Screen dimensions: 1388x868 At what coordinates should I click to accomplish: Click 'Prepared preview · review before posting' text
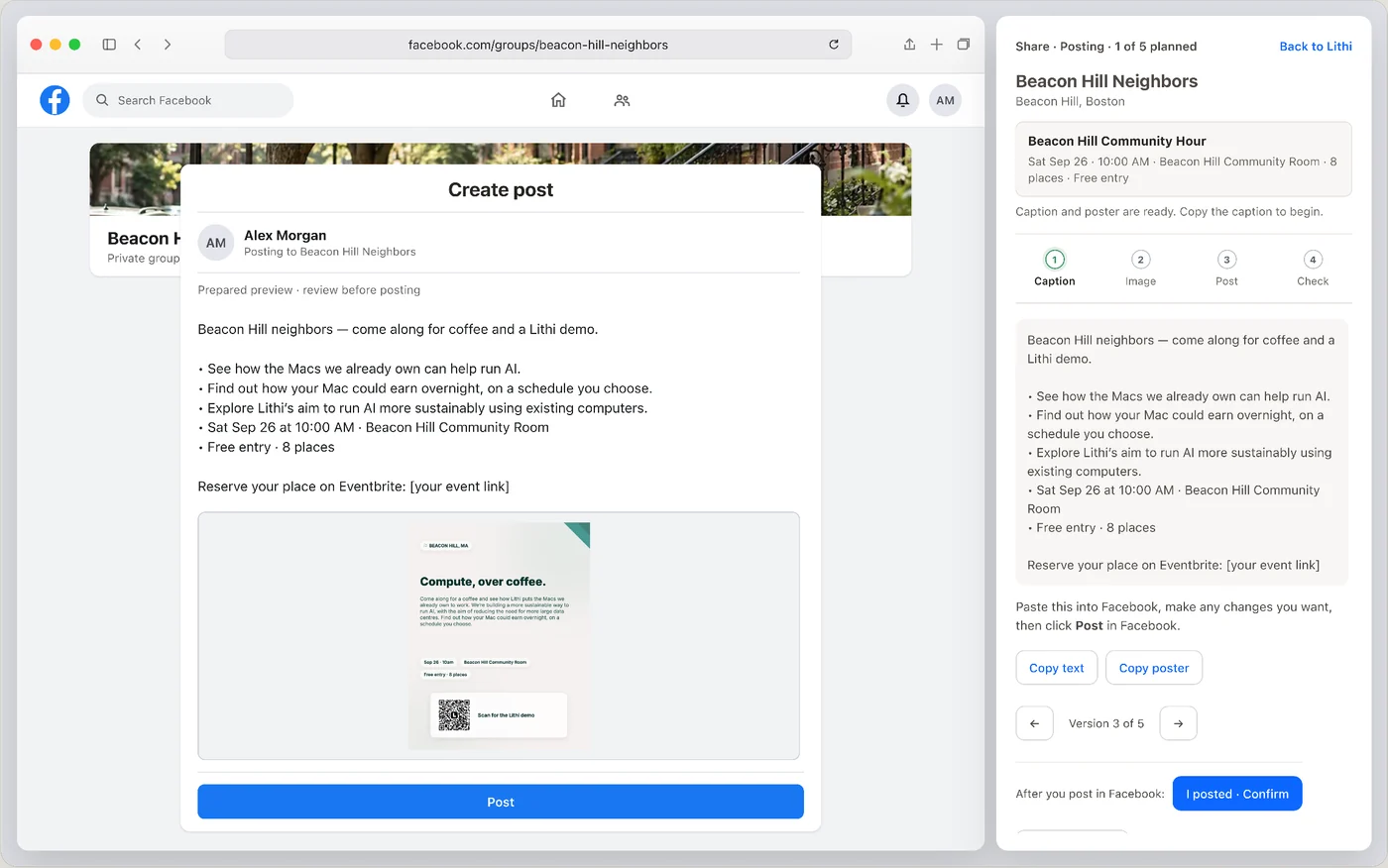309,290
